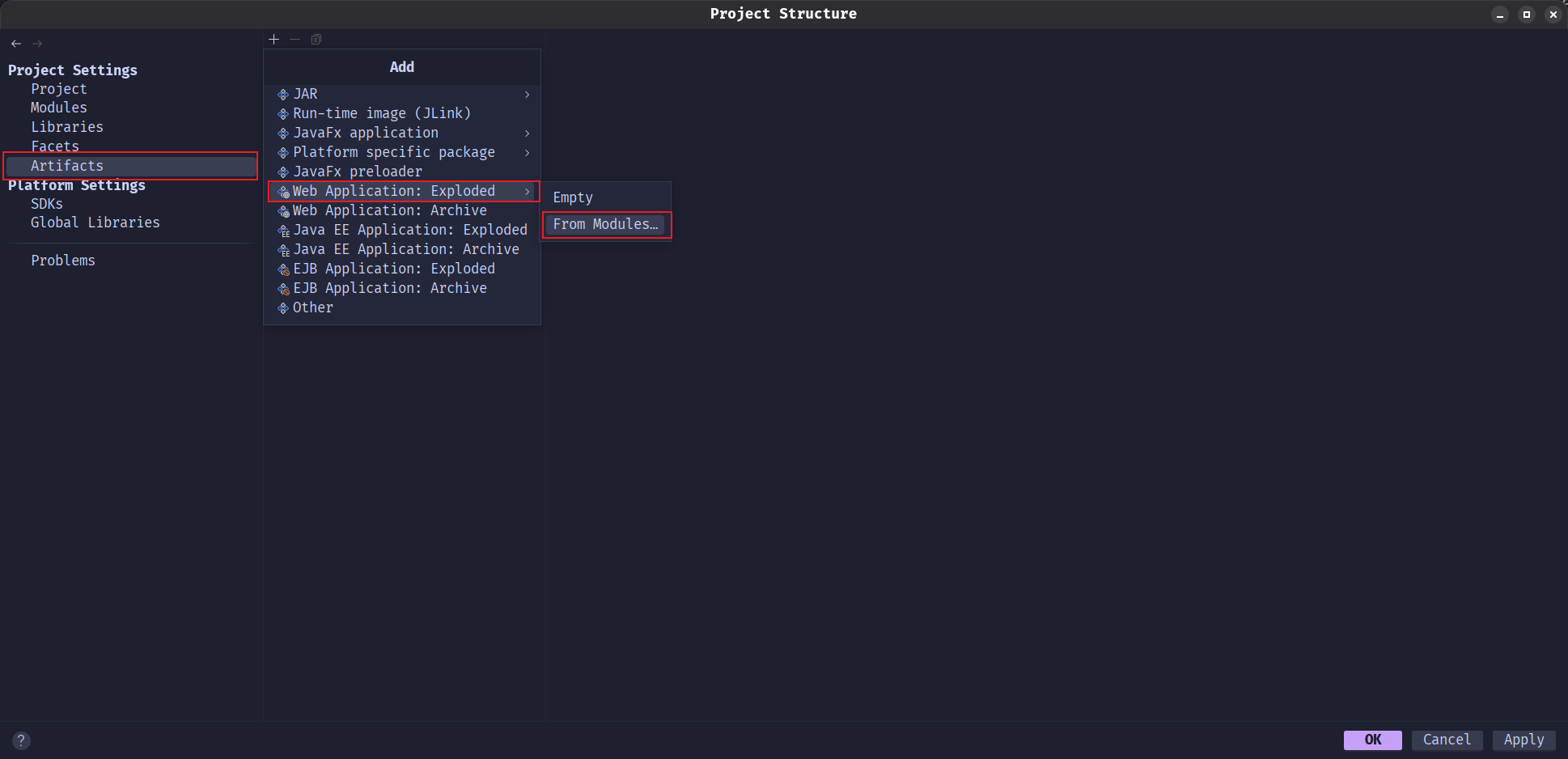Select Web Application: Archive entry
1568x759 pixels.
(x=389, y=210)
